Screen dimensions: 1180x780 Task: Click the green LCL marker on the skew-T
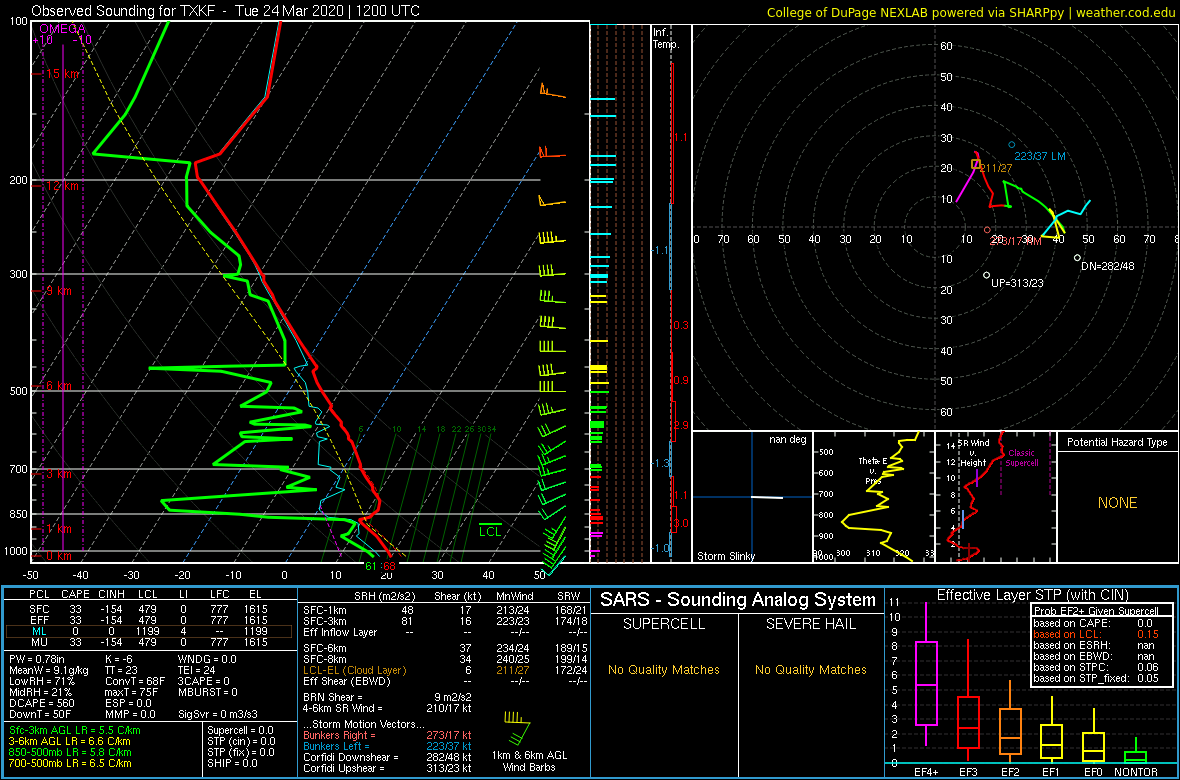pyautogui.click(x=491, y=530)
